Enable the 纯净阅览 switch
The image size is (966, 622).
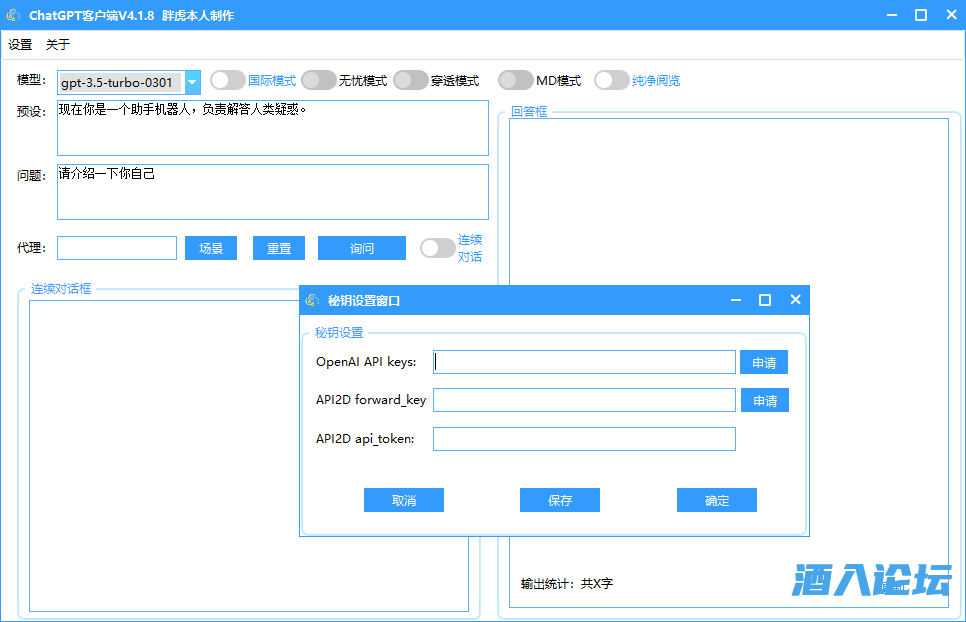tap(612, 80)
